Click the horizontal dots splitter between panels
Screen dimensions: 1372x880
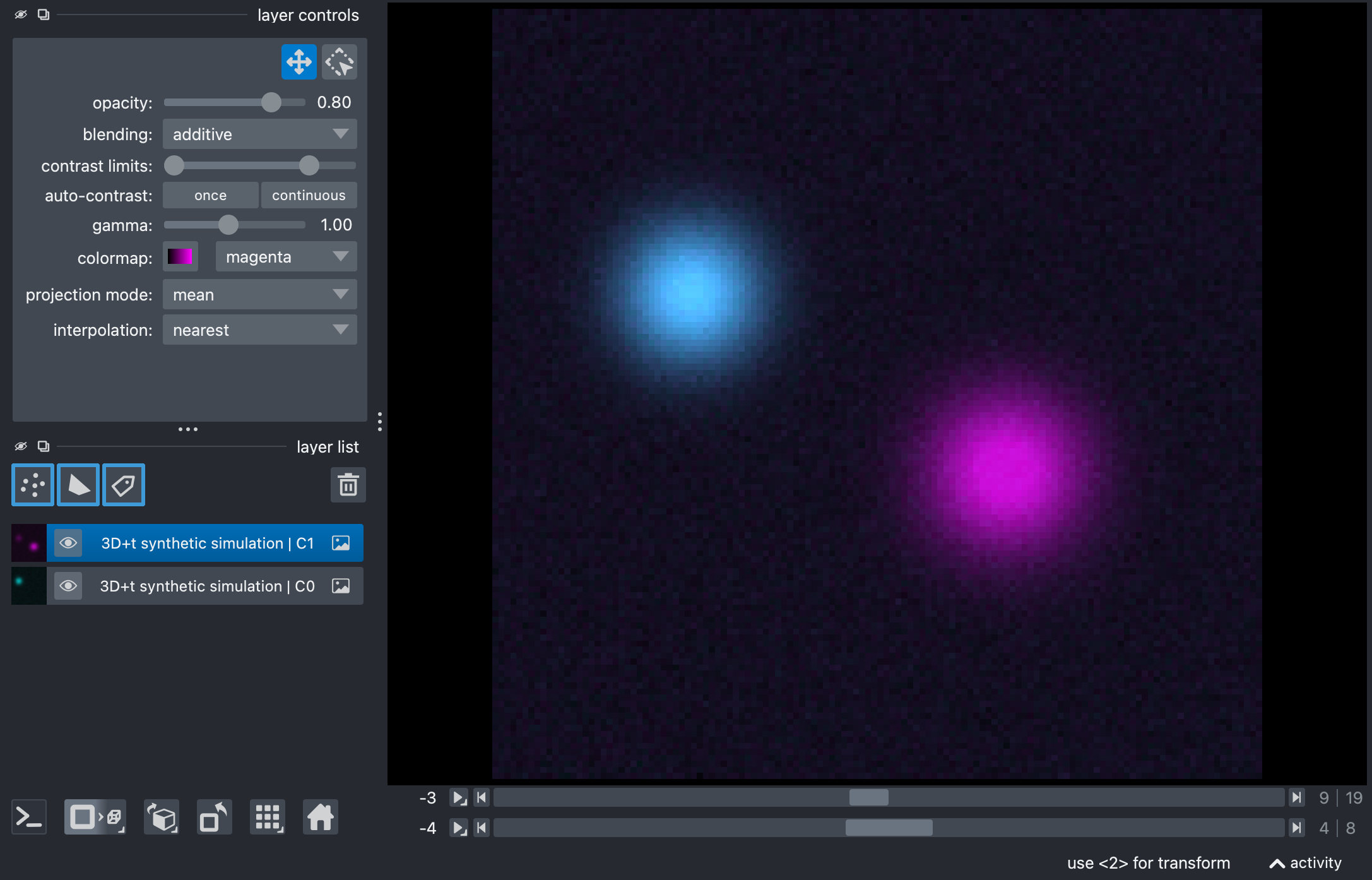click(x=188, y=429)
